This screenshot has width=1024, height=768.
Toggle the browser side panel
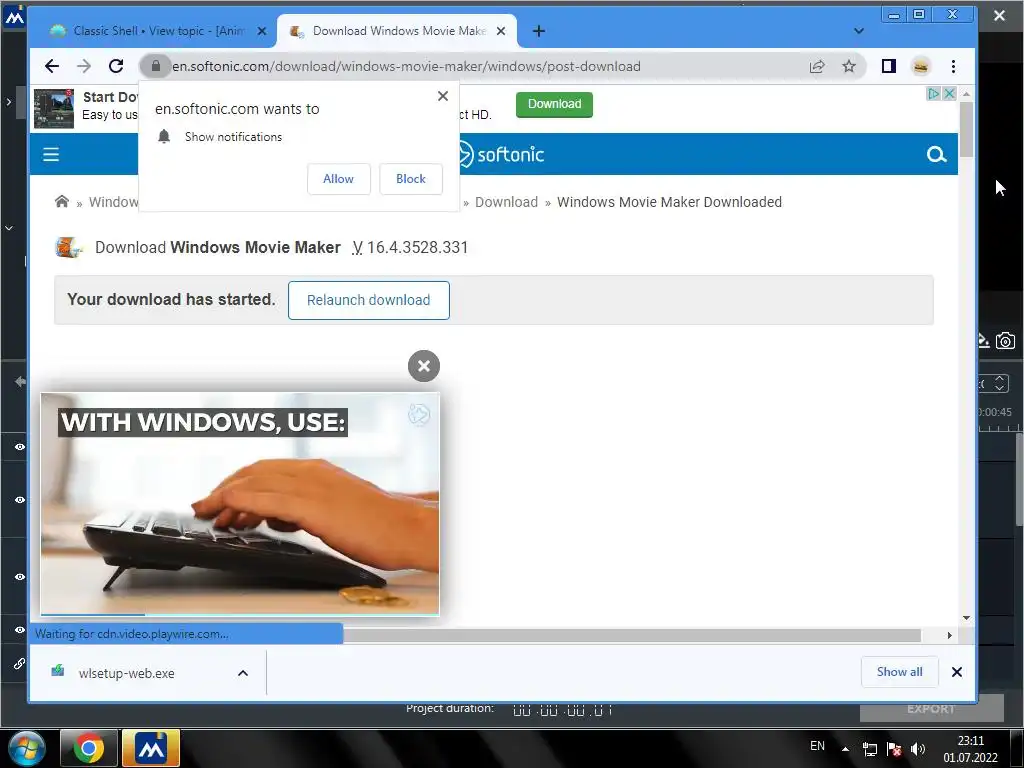(x=888, y=66)
